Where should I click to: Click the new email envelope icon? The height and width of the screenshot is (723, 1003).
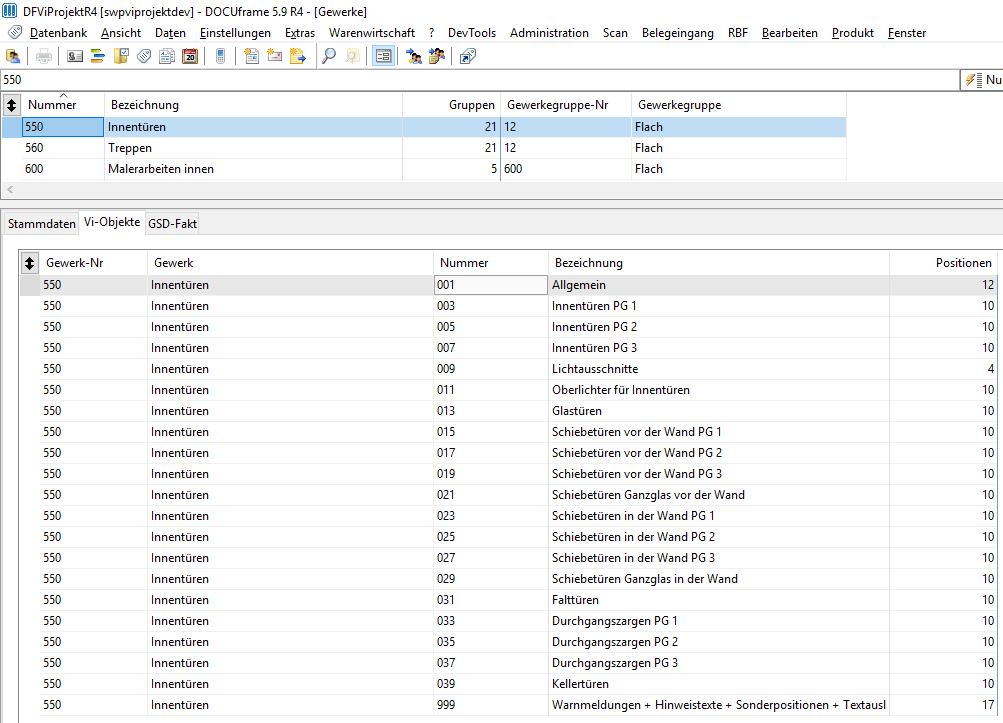click(274, 56)
